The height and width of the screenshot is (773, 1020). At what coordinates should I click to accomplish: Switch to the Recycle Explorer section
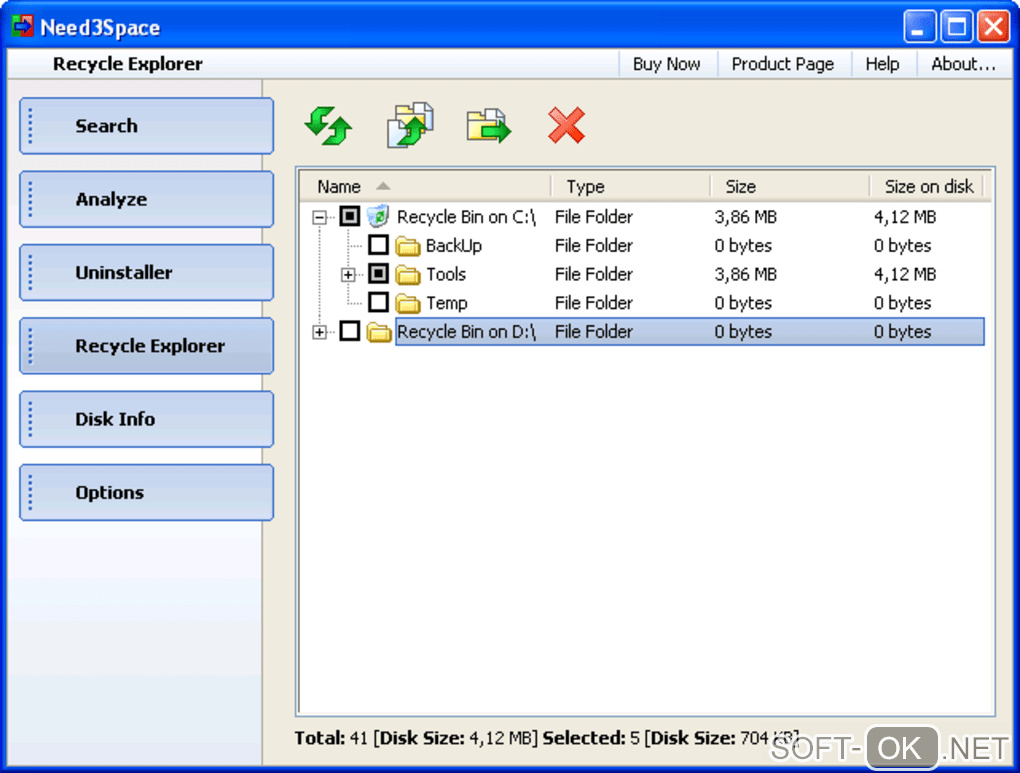point(146,346)
